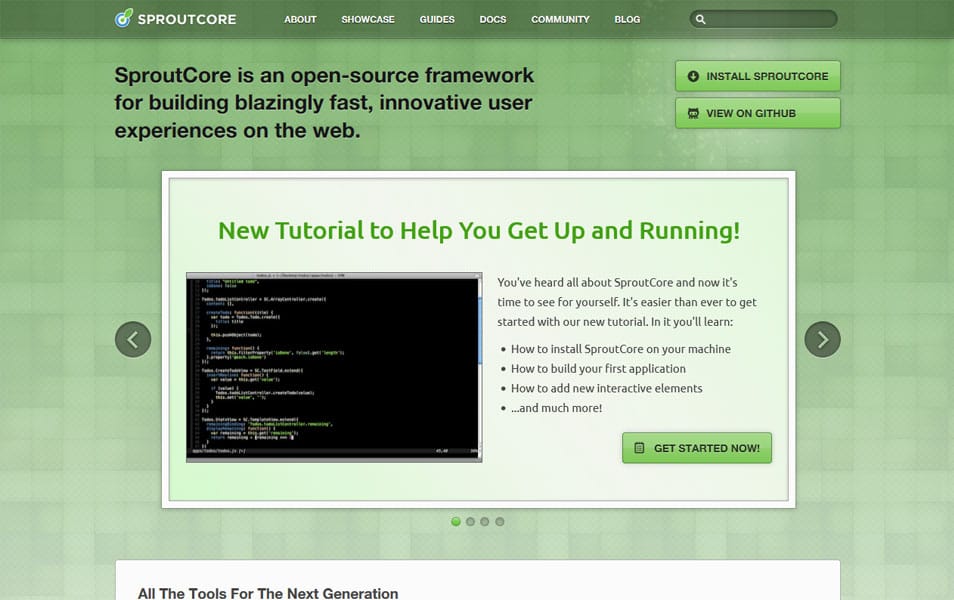Click the Get Started Now button
Image resolution: width=954 pixels, height=600 pixels.
point(697,448)
